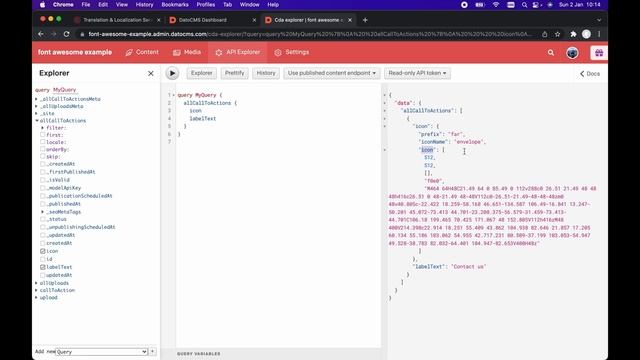
Task: Expand _allUploadsMeta node
Action: (36, 106)
